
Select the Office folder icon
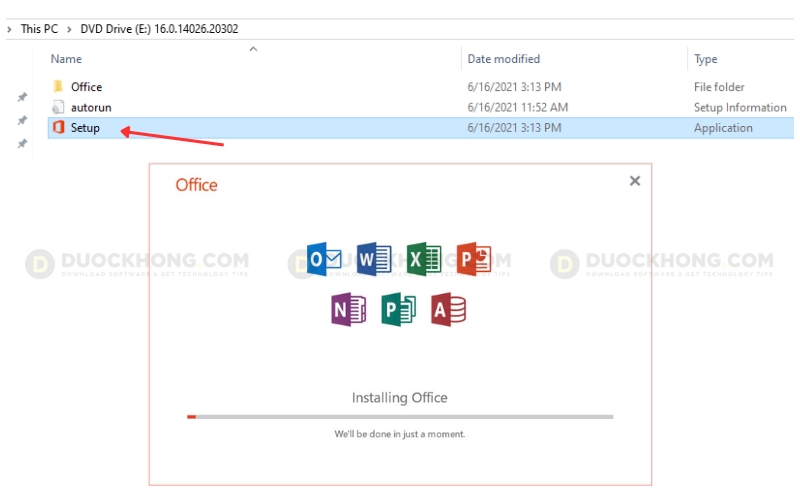click(58, 86)
